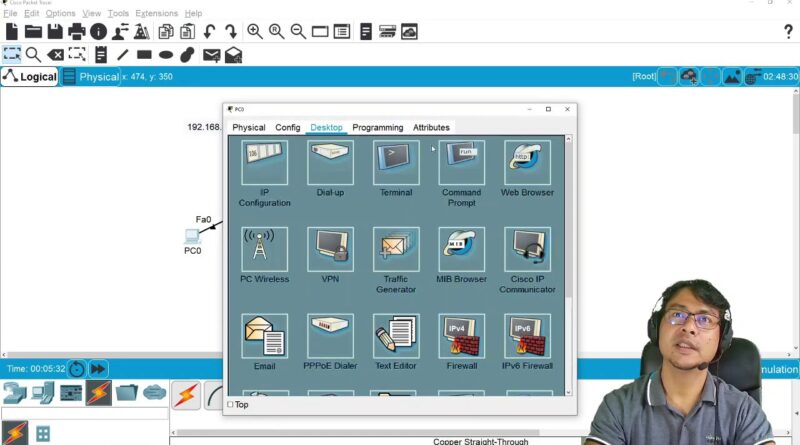Screen dimensions: 800x445
Task: Switch to Programming tab in PC0
Action: coord(378,128)
